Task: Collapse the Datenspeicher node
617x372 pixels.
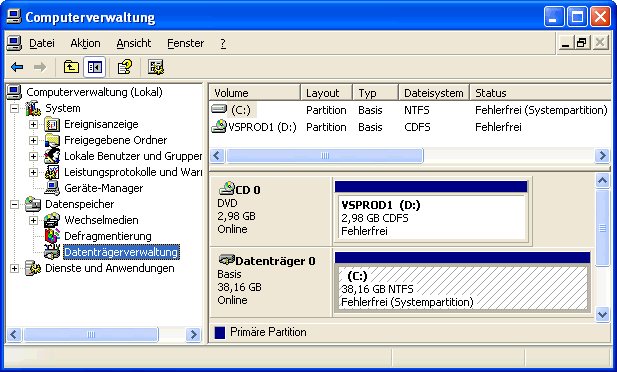Action: (14, 204)
